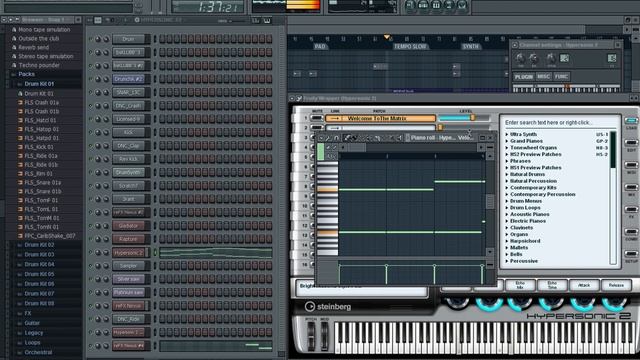Click the EDIT page button in Hypersonic
This screenshot has height=360, width=640.
tap(631, 143)
